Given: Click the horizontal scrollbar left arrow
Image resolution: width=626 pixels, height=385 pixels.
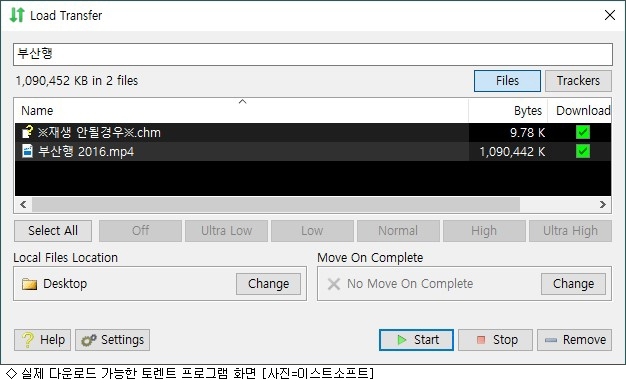Looking at the screenshot, I should [x=23, y=204].
